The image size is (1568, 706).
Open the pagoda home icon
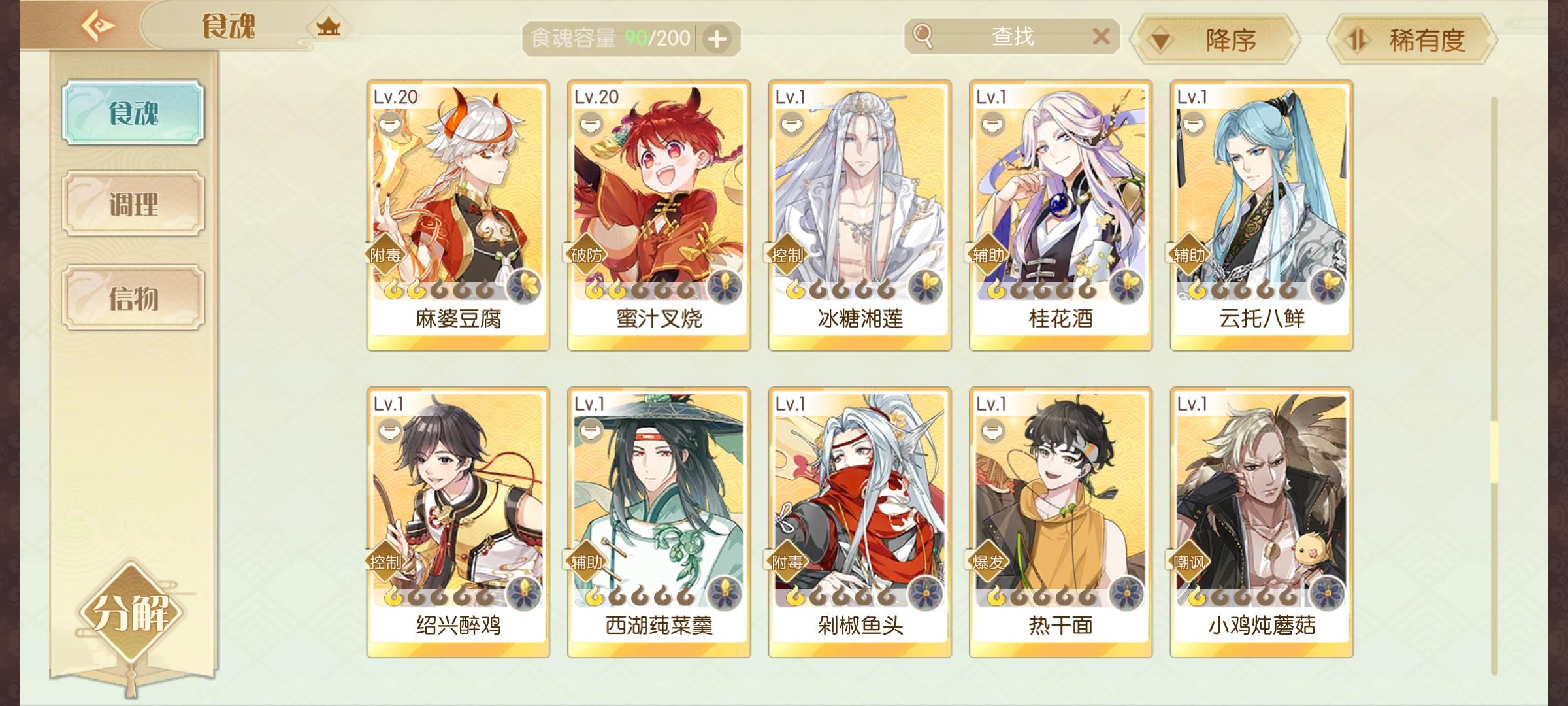(328, 27)
